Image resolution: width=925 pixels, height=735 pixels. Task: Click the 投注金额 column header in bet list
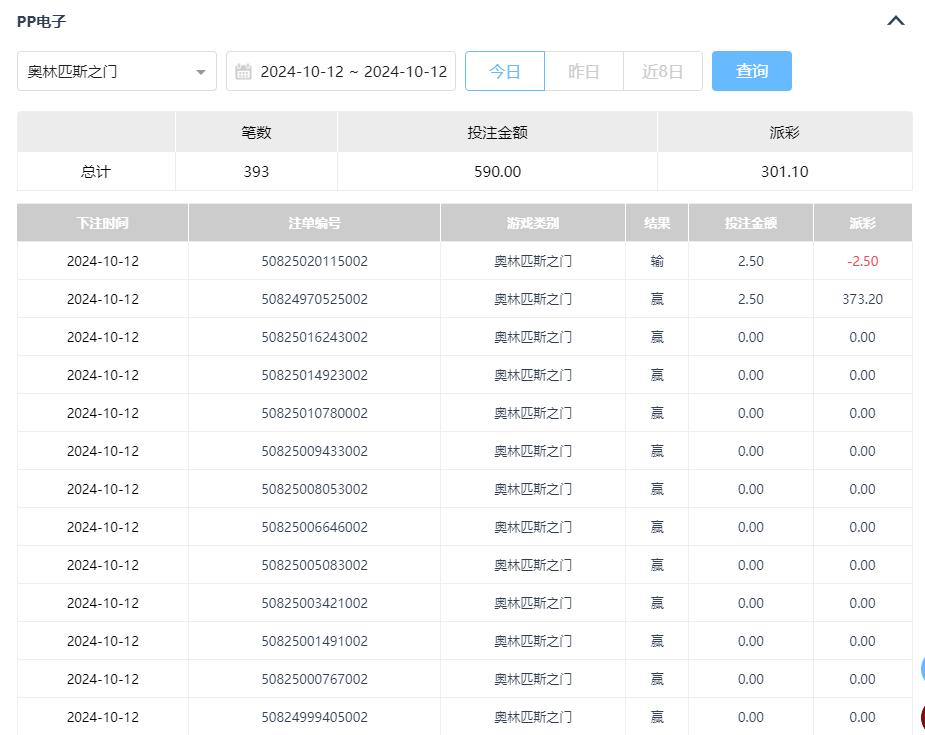click(x=750, y=223)
